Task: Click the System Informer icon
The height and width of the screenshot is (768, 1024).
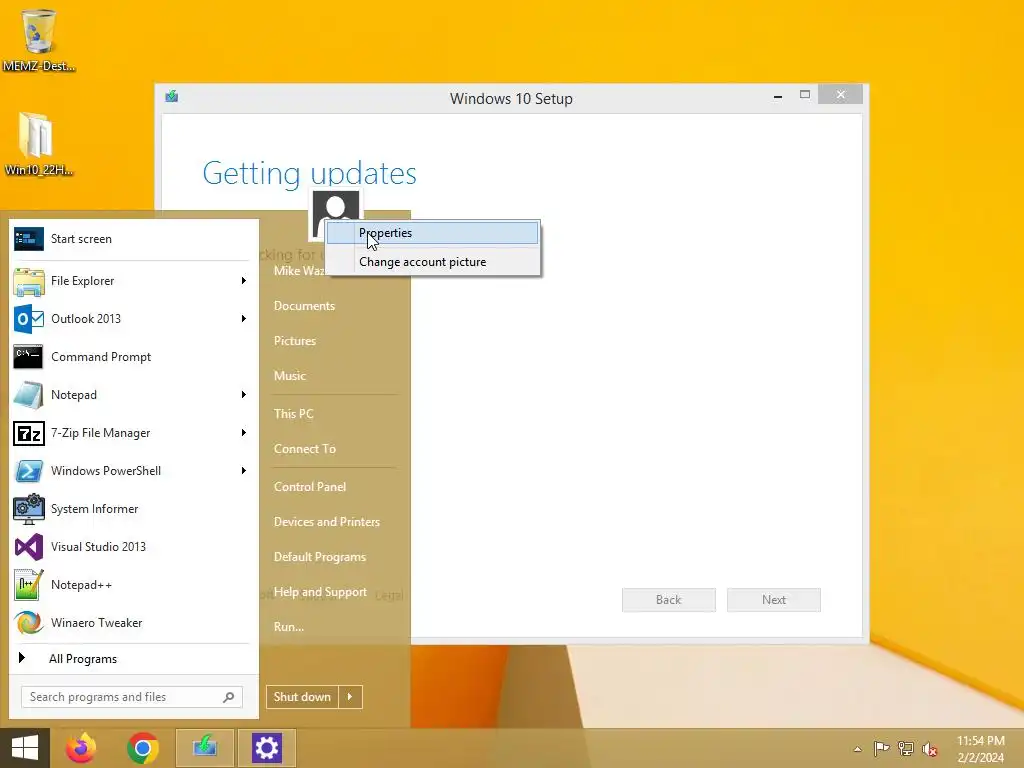Action: click(29, 509)
